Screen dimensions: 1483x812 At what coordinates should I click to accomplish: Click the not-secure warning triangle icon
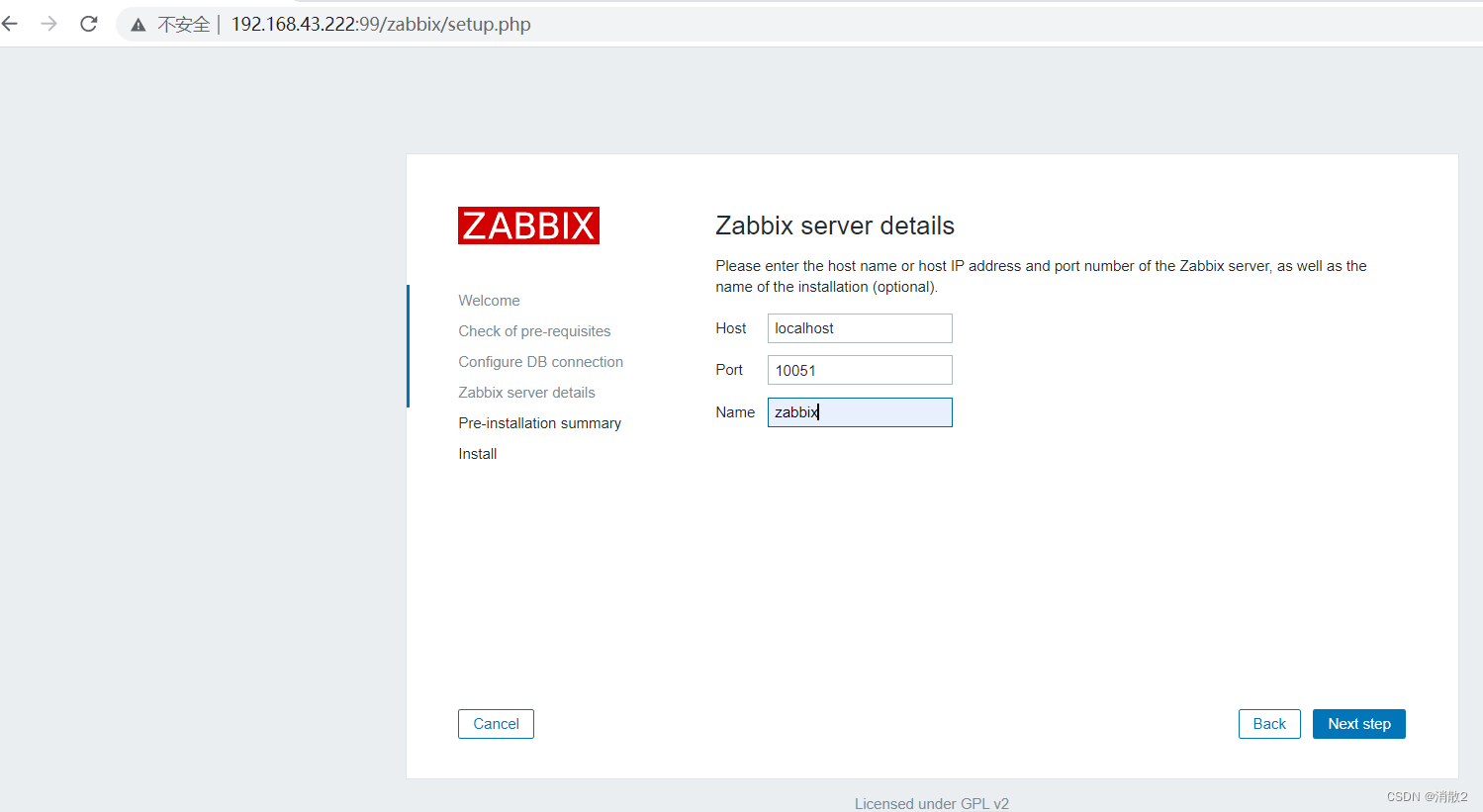139,25
